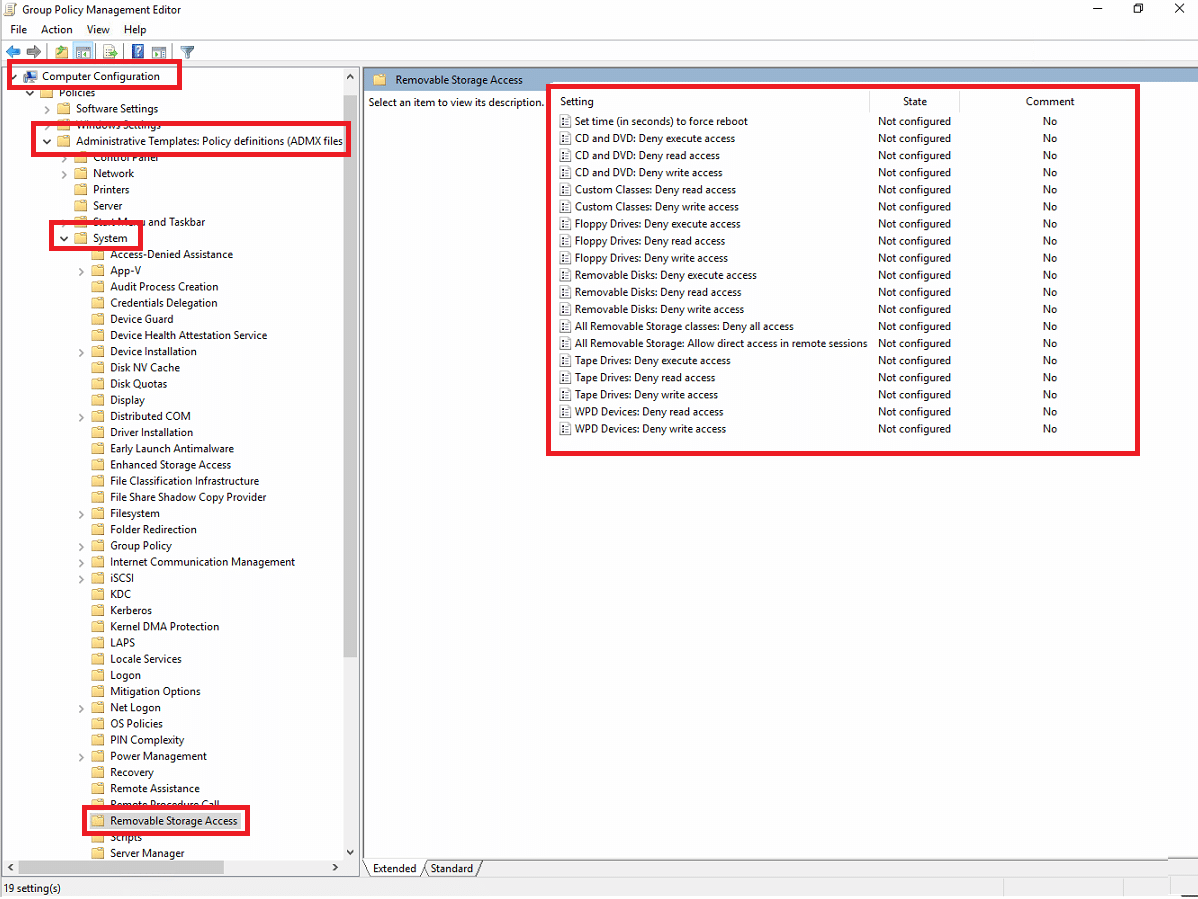Screen dimensions: 1198x899
Task: Switch to the Standard tab
Action: tap(451, 868)
